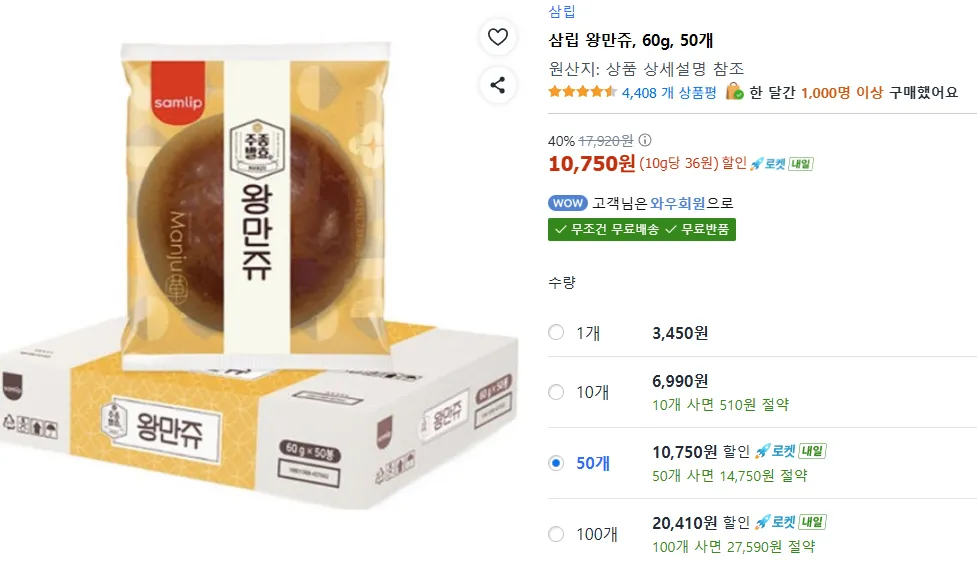Click the Rocket delivery badge beside 10,750원 headline price

click(x=782, y=163)
